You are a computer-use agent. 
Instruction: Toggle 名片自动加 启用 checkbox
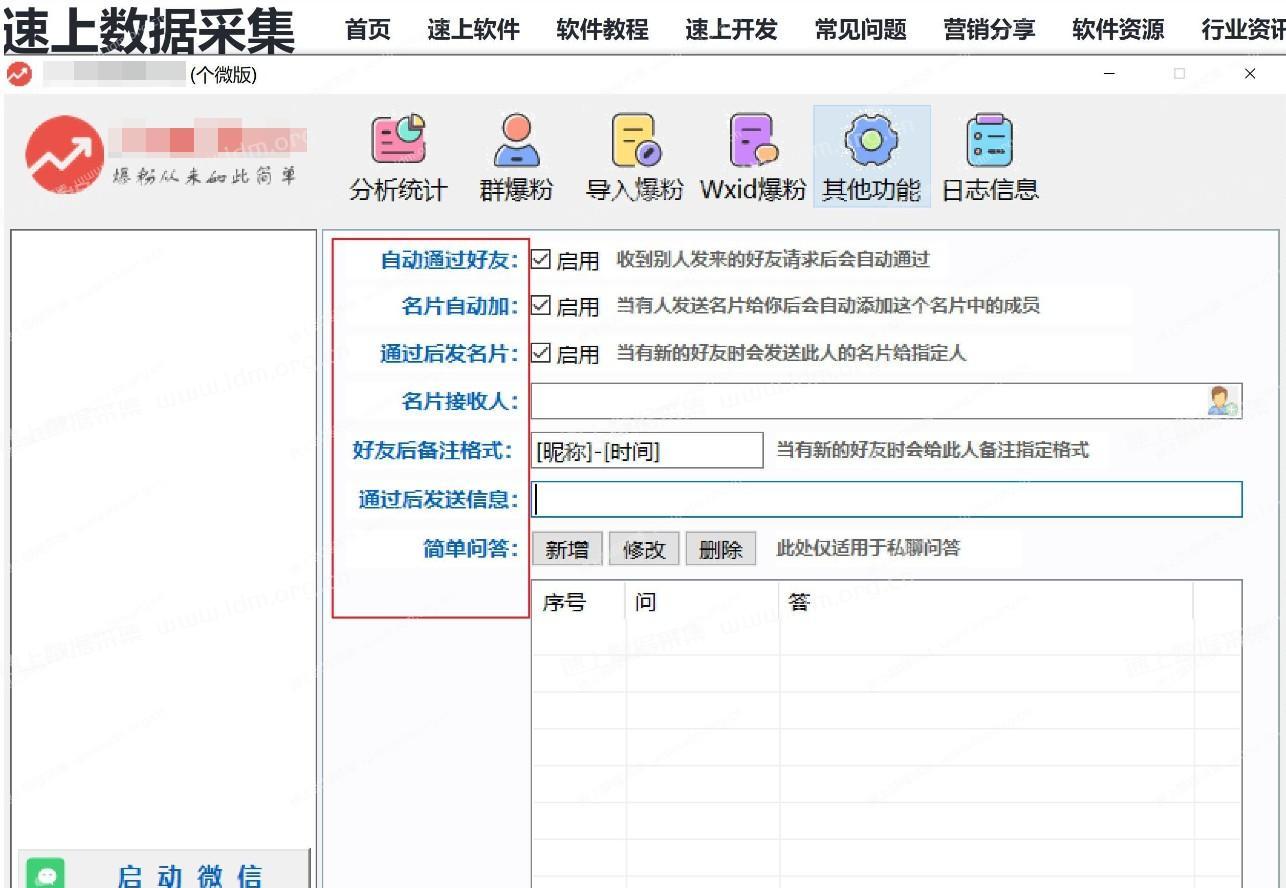pyautogui.click(x=541, y=305)
